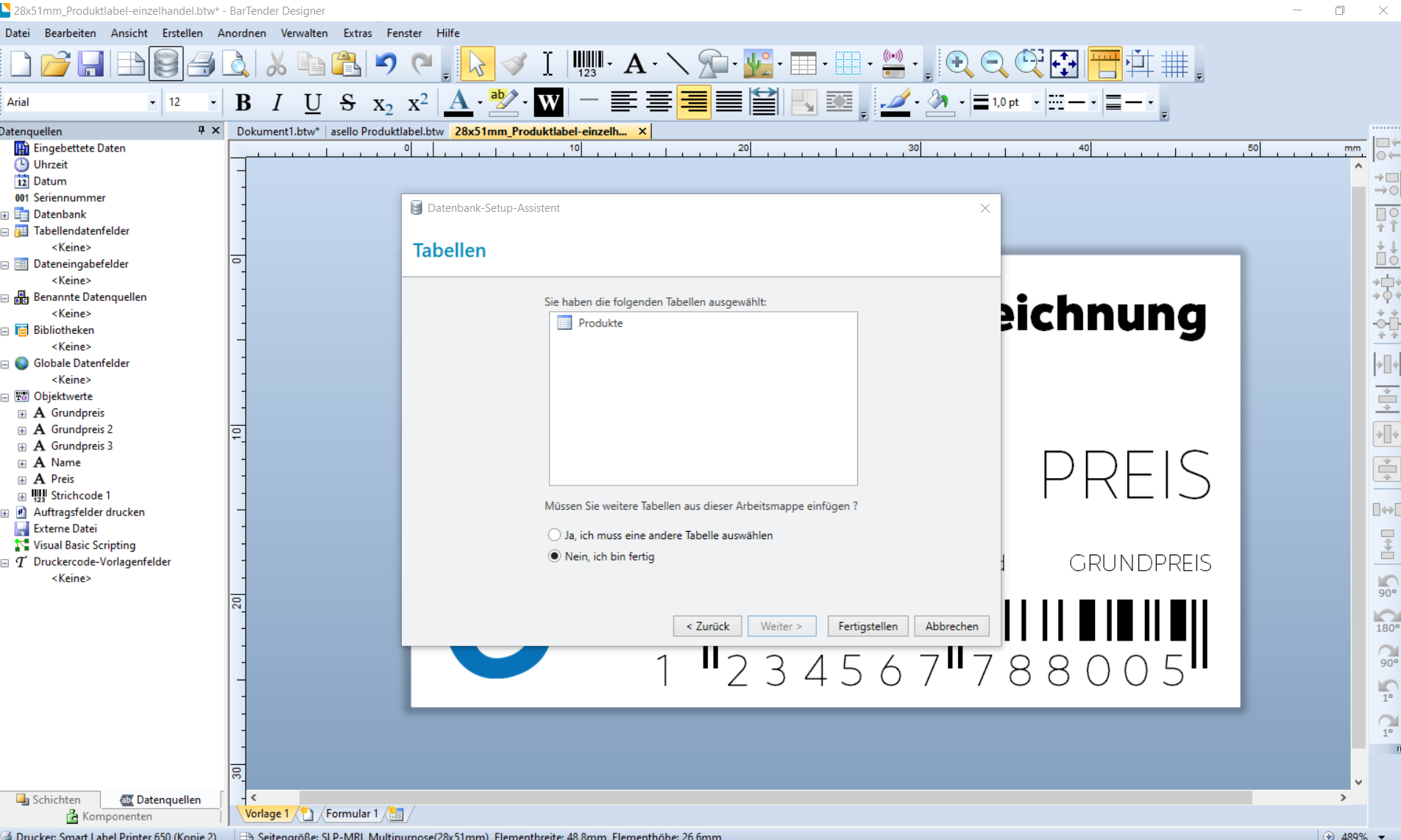The width and height of the screenshot is (1401, 840).
Task: Open the Extras menu
Action: [x=357, y=33]
